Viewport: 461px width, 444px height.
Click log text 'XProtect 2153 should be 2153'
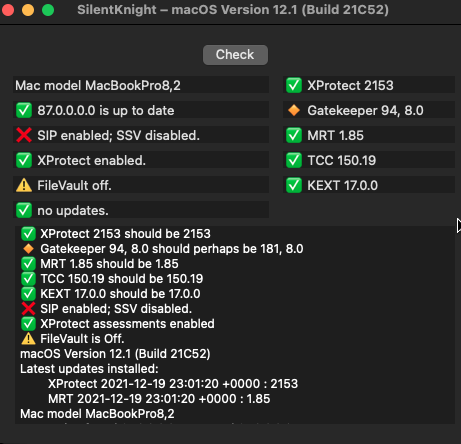[125, 234]
